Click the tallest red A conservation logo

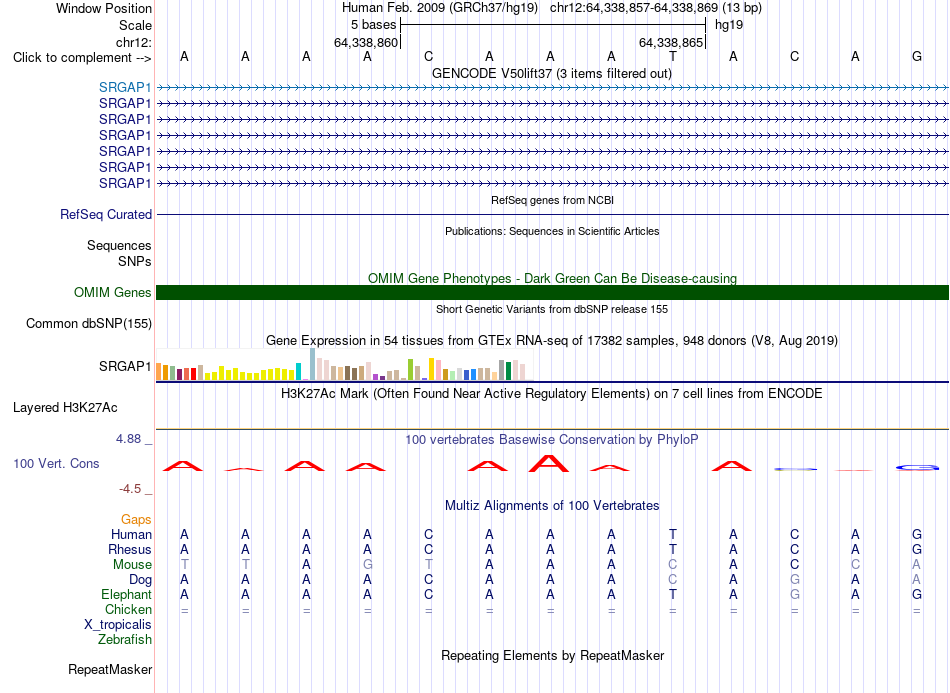pyautogui.click(x=549, y=463)
